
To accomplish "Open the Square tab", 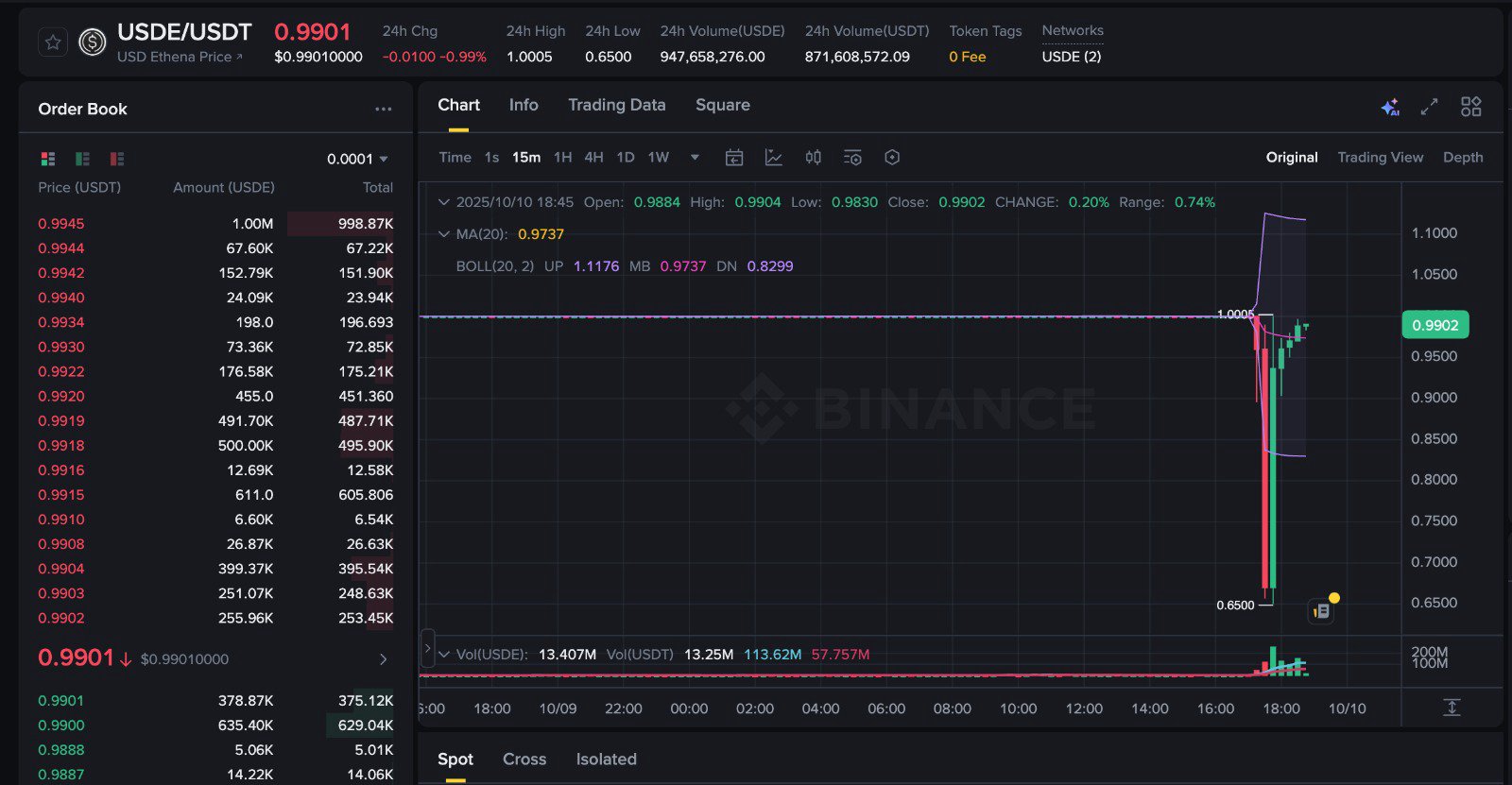I will (723, 105).
